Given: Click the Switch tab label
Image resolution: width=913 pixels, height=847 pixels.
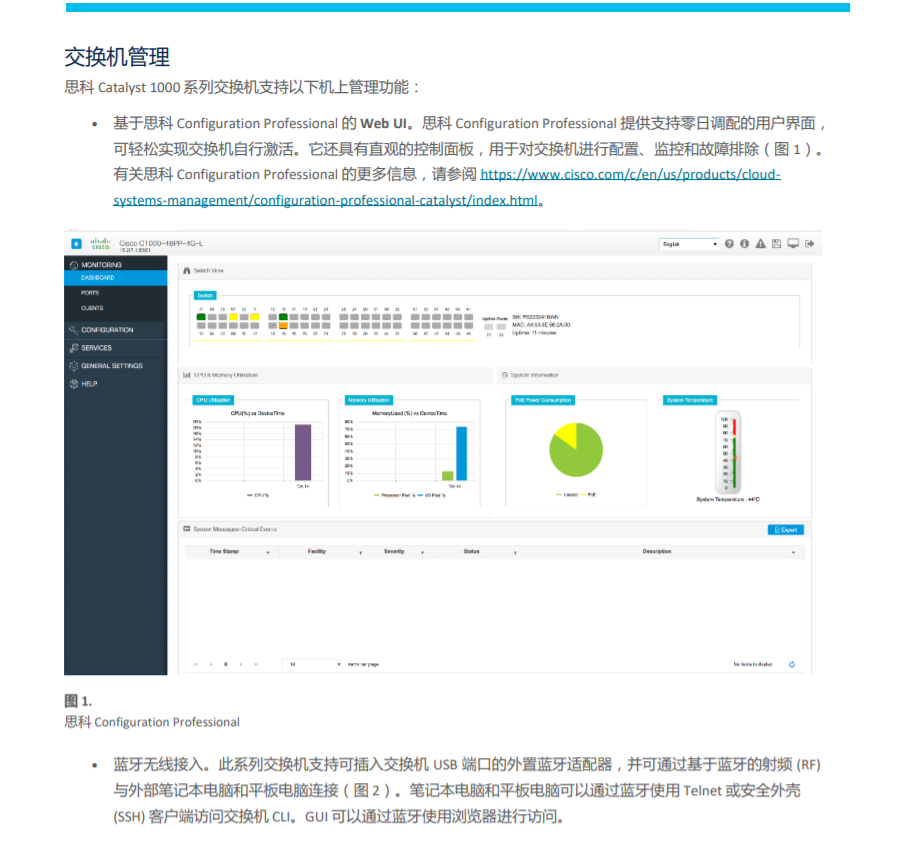Looking at the screenshot, I should [x=205, y=296].
